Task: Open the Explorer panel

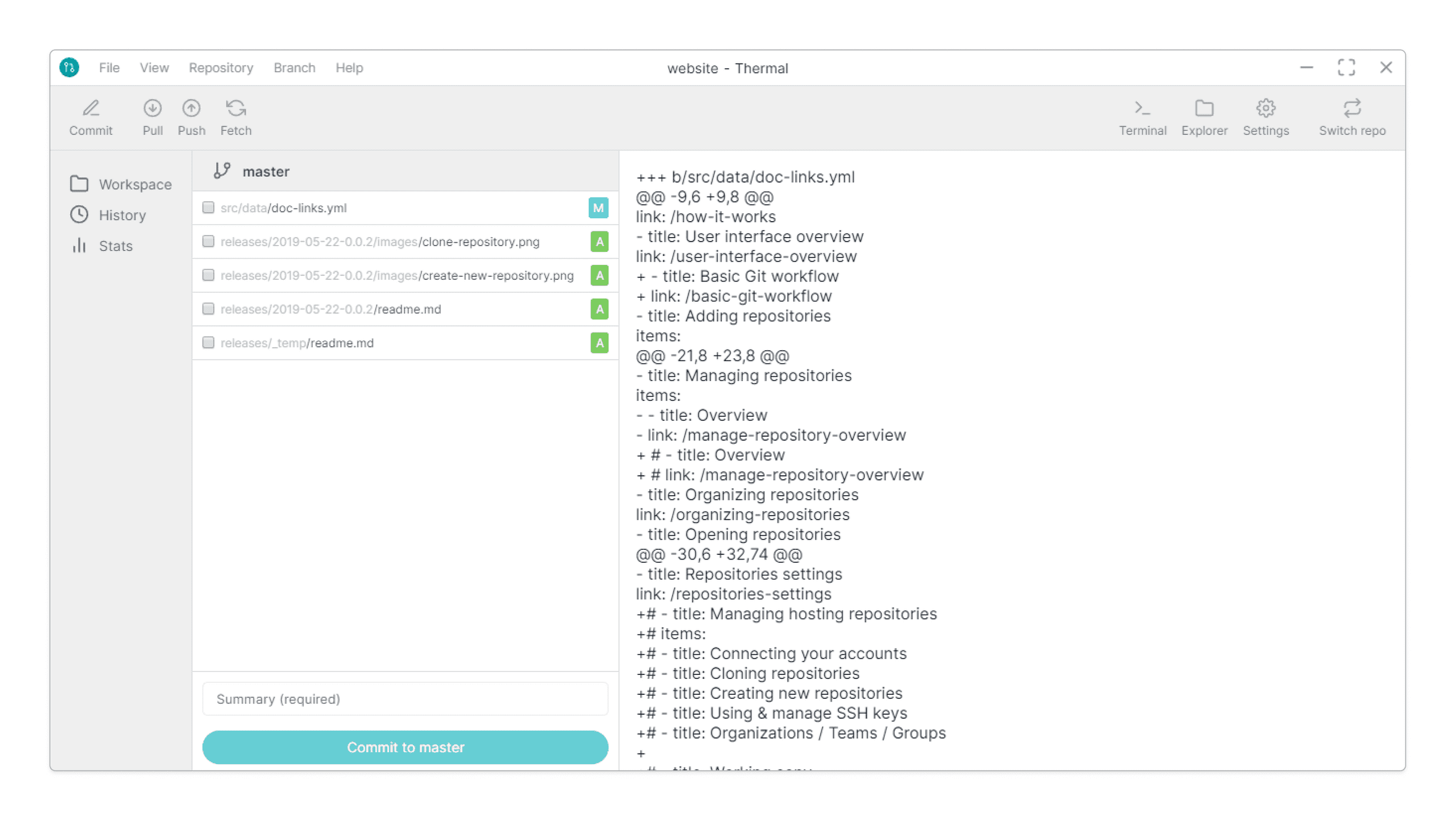Action: (x=1204, y=116)
